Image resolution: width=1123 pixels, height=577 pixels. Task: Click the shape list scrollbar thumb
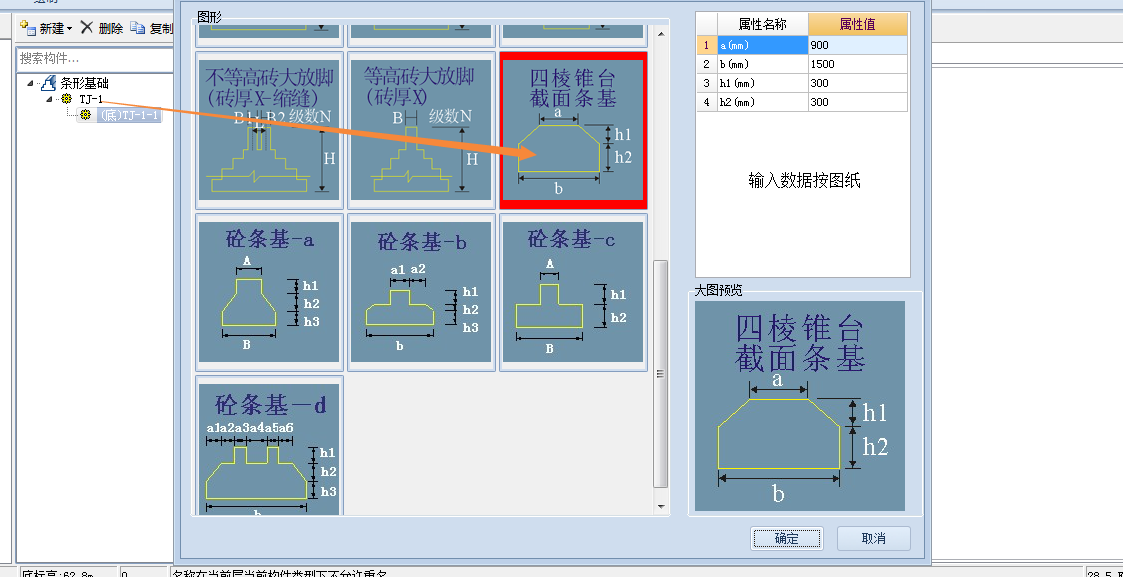[661, 374]
